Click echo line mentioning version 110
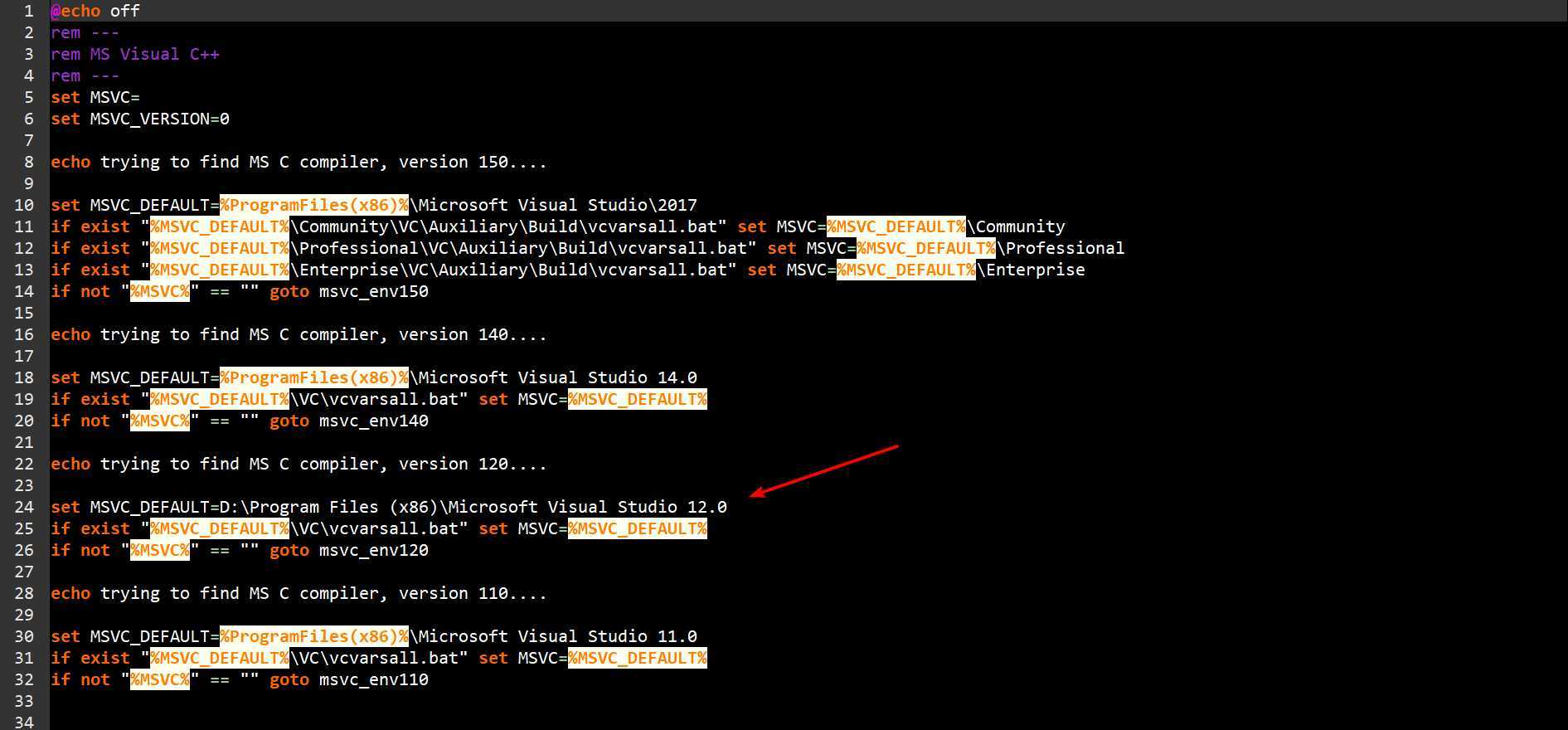Image resolution: width=1568 pixels, height=730 pixels. (299, 593)
